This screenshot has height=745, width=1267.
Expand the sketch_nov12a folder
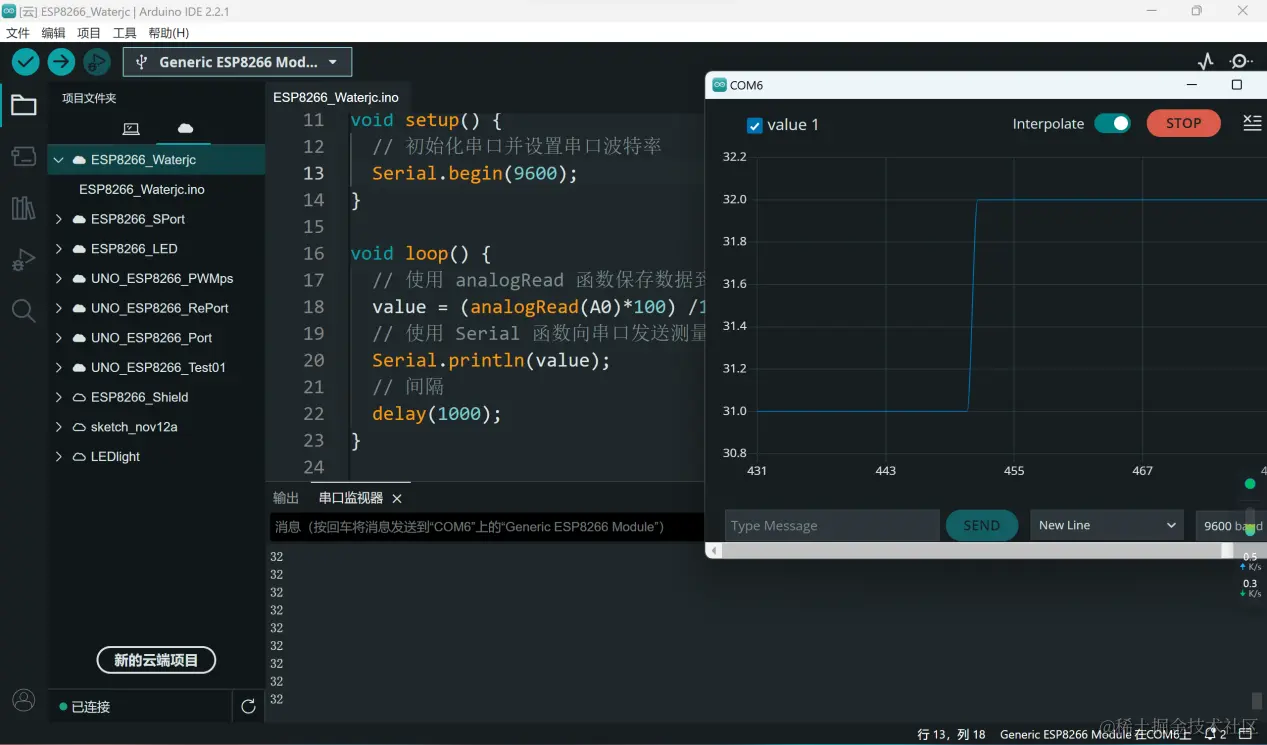pyautogui.click(x=59, y=427)
